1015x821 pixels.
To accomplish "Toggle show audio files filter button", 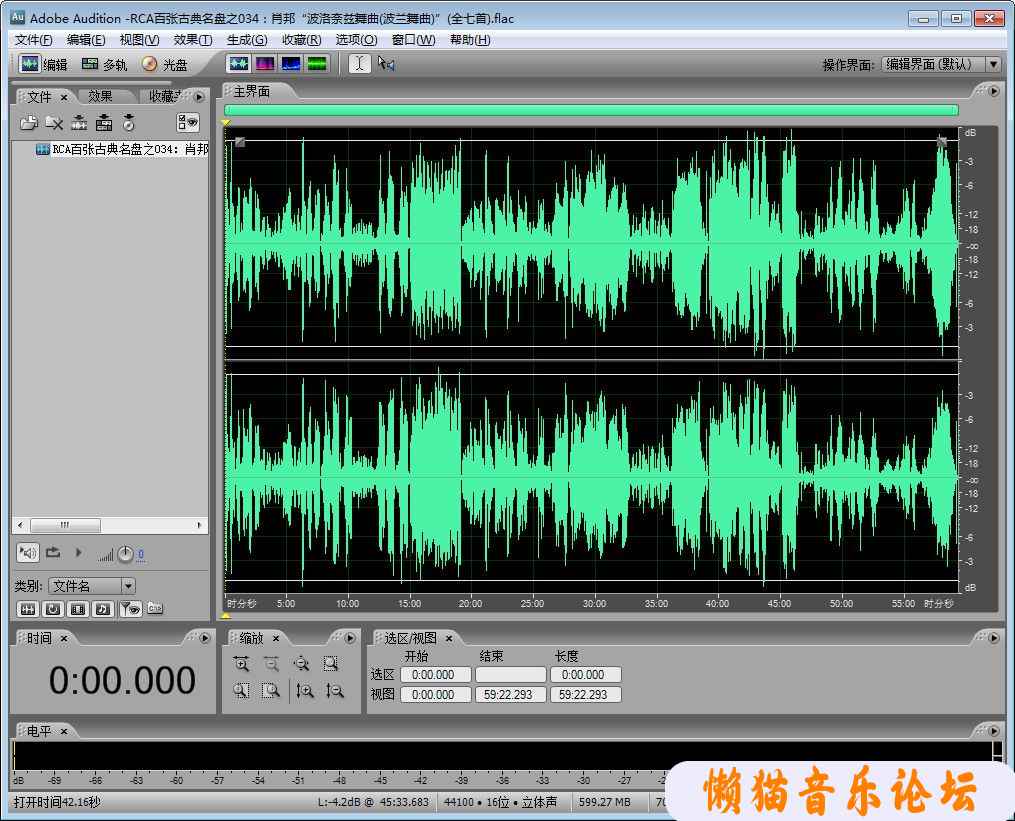I will pos(28,609).
